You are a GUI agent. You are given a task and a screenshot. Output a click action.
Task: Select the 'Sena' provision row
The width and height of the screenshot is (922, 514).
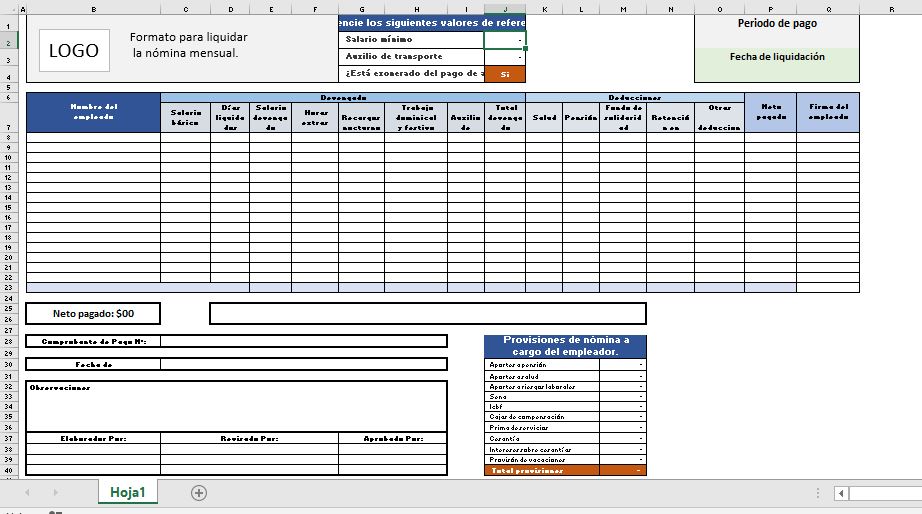tap(565, 397)
